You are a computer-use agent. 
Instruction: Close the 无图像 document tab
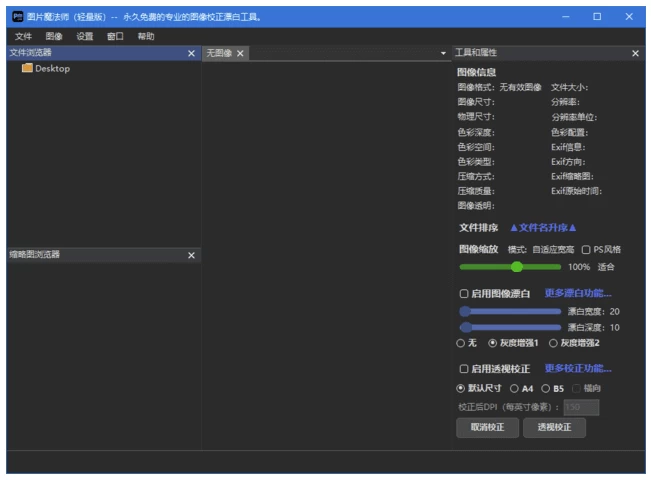(x=240, y=53)
